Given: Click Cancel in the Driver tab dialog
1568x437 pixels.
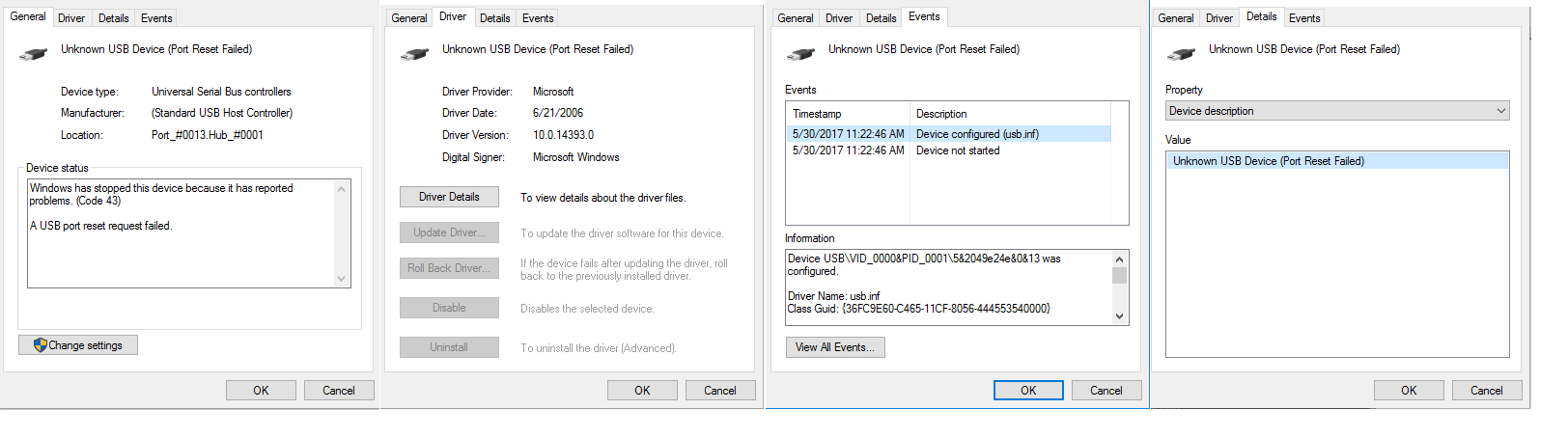Looking at the screenshot, I should tap(720, 391).
